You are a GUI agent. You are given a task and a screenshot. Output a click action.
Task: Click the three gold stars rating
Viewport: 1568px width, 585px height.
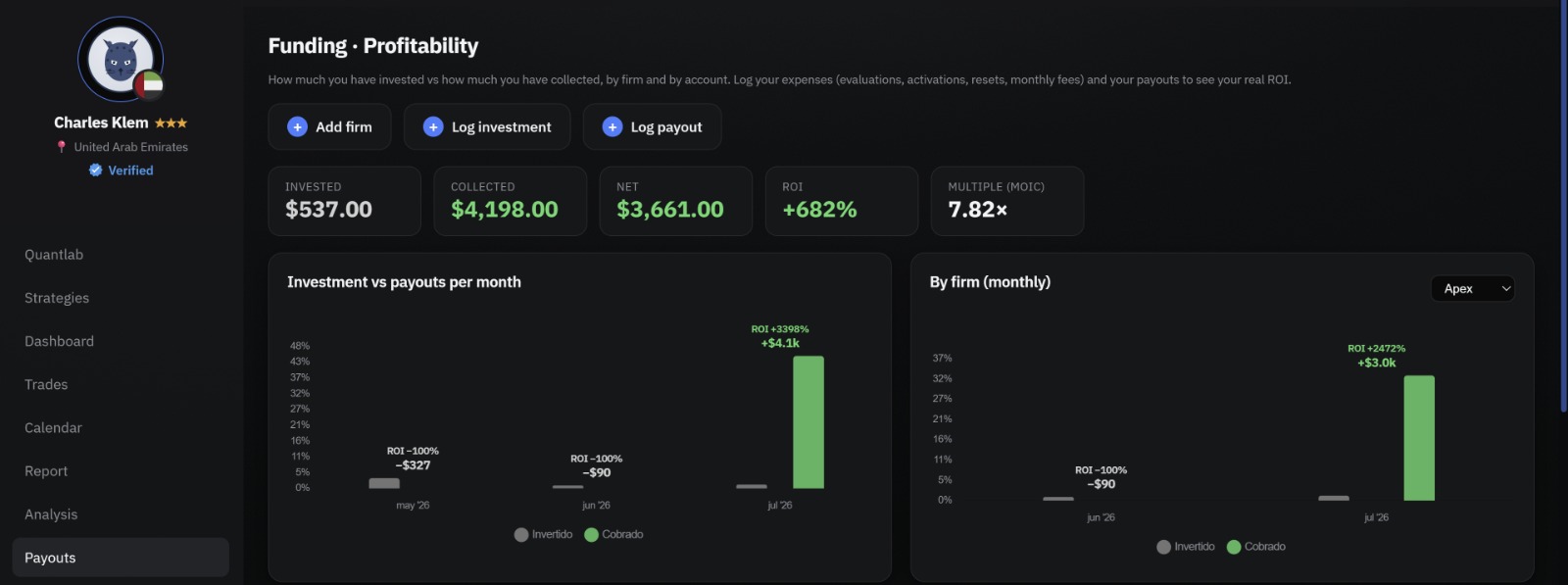point(171,123)
